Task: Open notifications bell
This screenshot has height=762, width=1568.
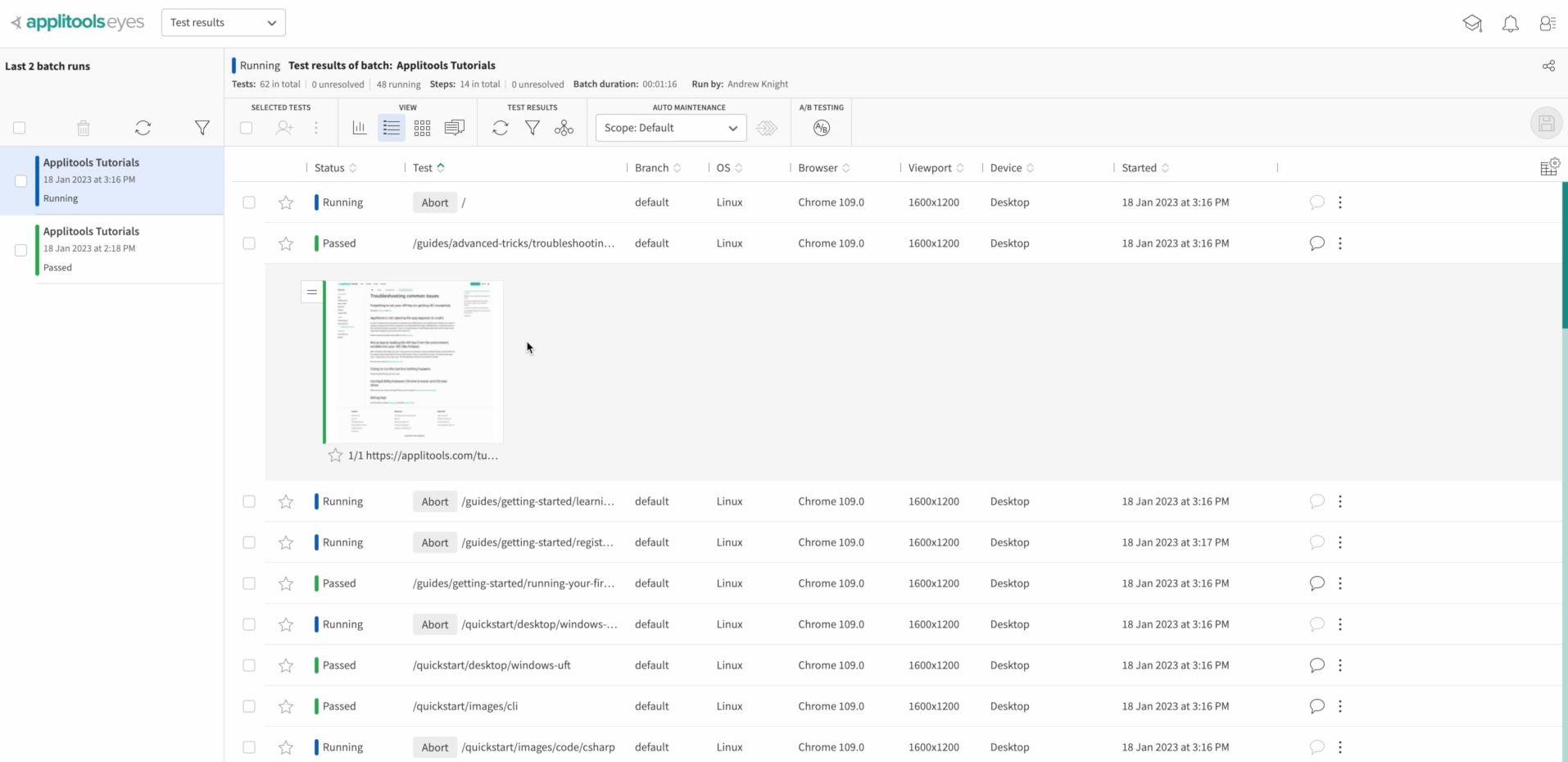Action: 1511,23
